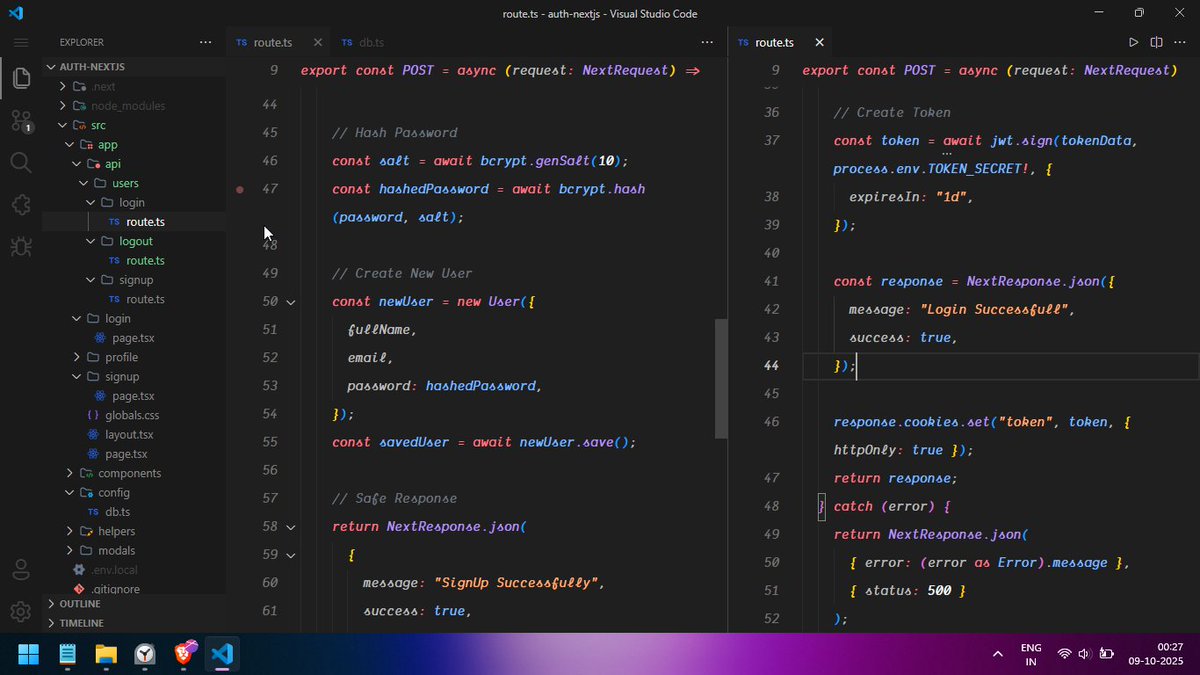This screenshot has height=675, width=1200.
Task: Select the route.ts tab in right editor group
Action: [x=774, y=43]
